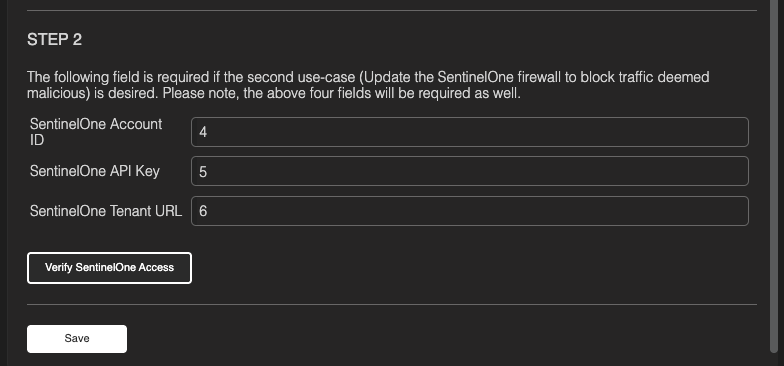784x366 pixels.
Task: Click the vertical scrollbar on the right edge
Action: pyautogui.click(x=774, y=175)
